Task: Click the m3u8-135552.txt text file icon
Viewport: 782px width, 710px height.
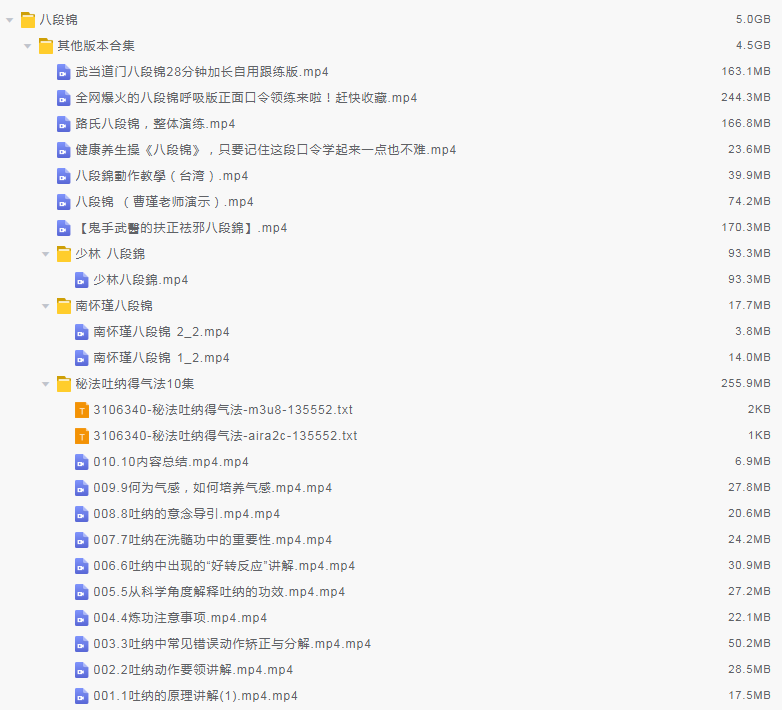Action: (x=82, y=410)
